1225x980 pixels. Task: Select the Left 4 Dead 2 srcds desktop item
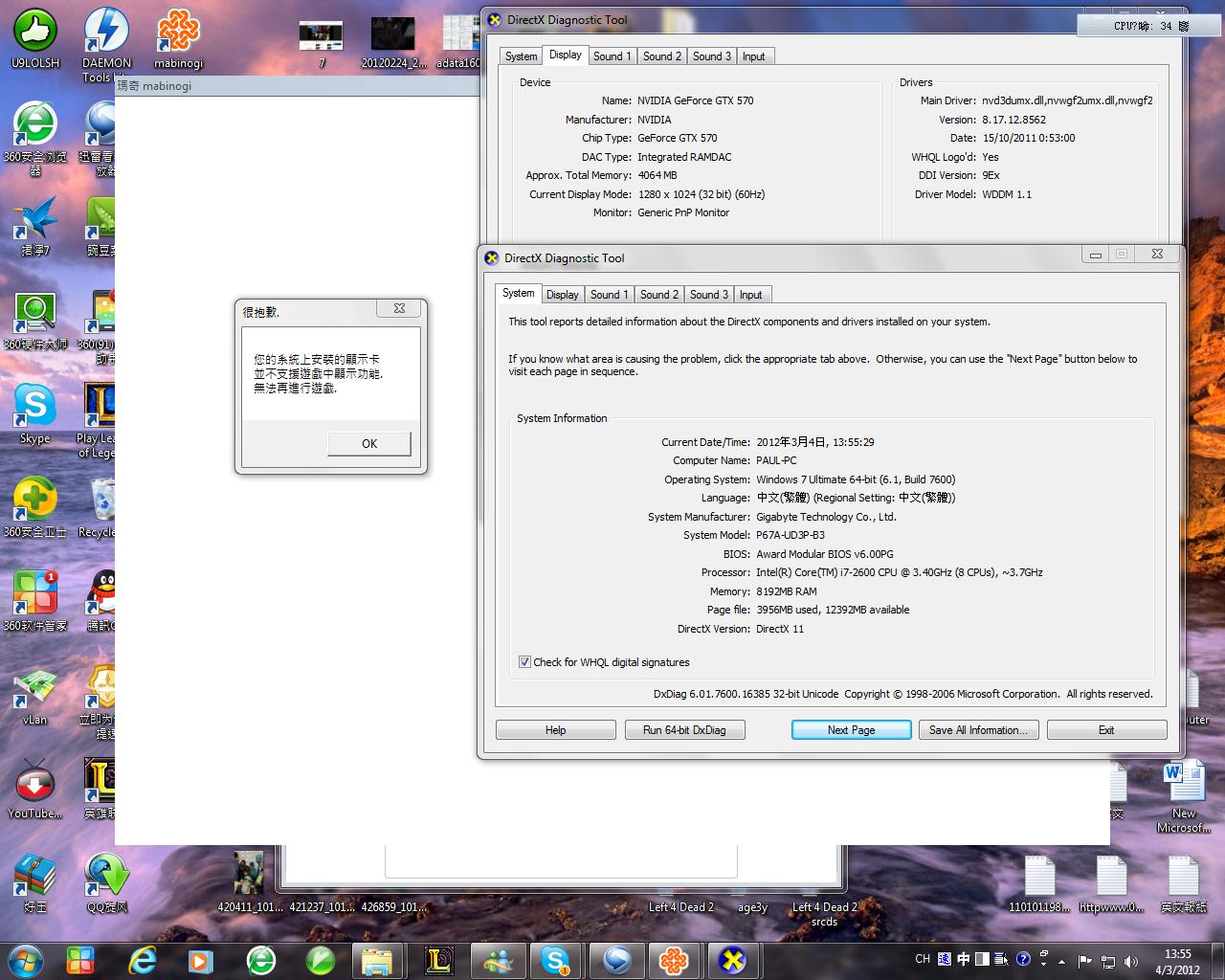(824, 914)
